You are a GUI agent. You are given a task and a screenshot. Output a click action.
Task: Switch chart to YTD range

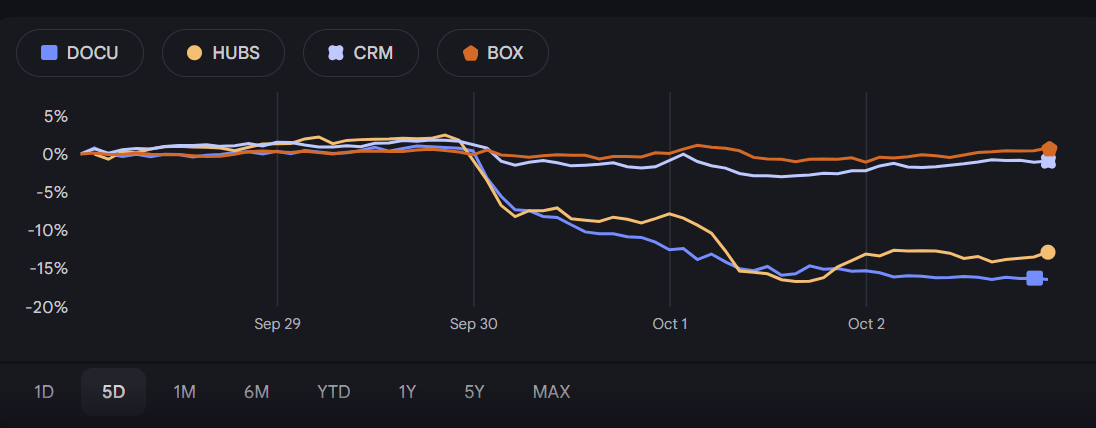click(333, 391)
